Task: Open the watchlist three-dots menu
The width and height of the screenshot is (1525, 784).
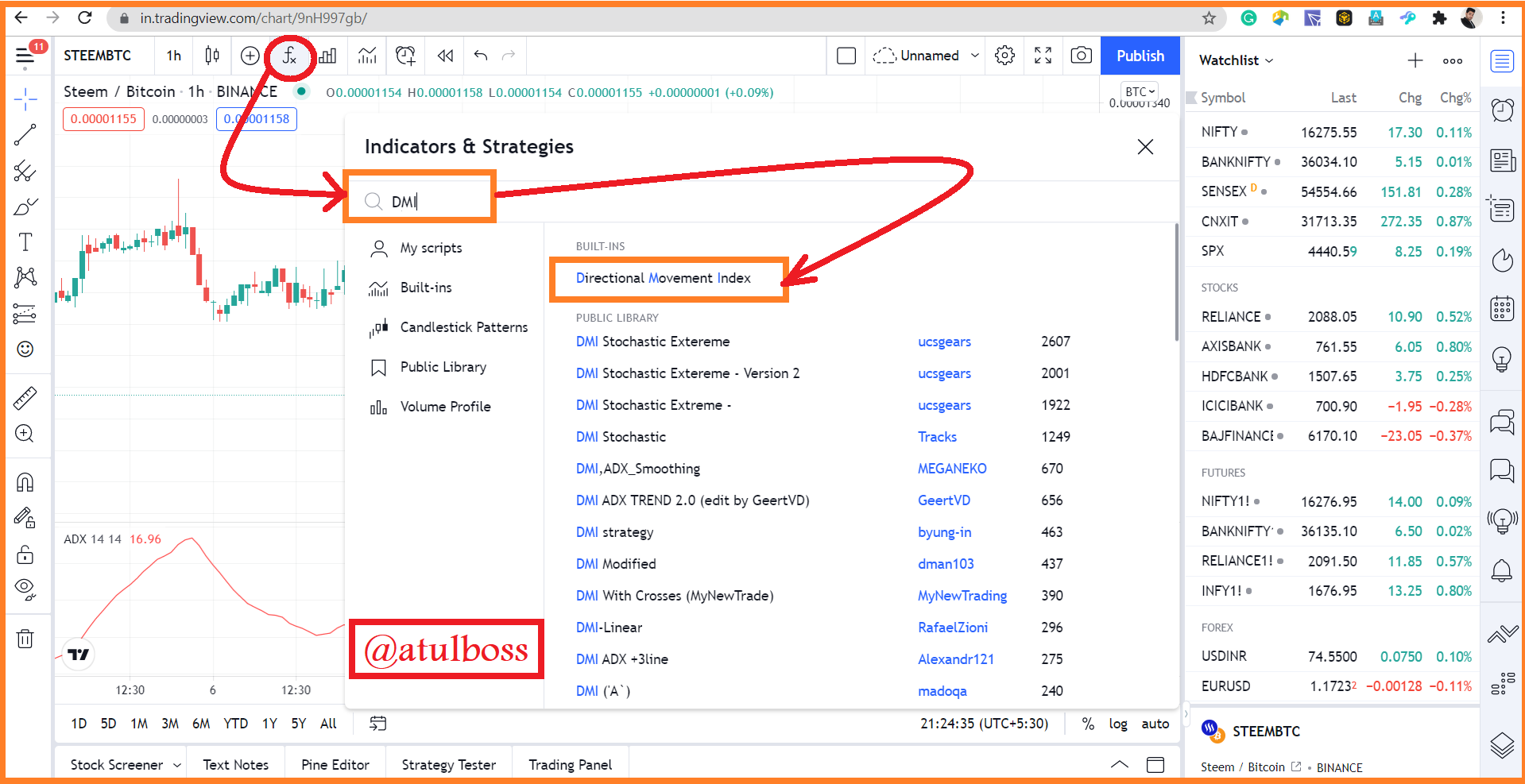Action: [x=1453, y=60]
